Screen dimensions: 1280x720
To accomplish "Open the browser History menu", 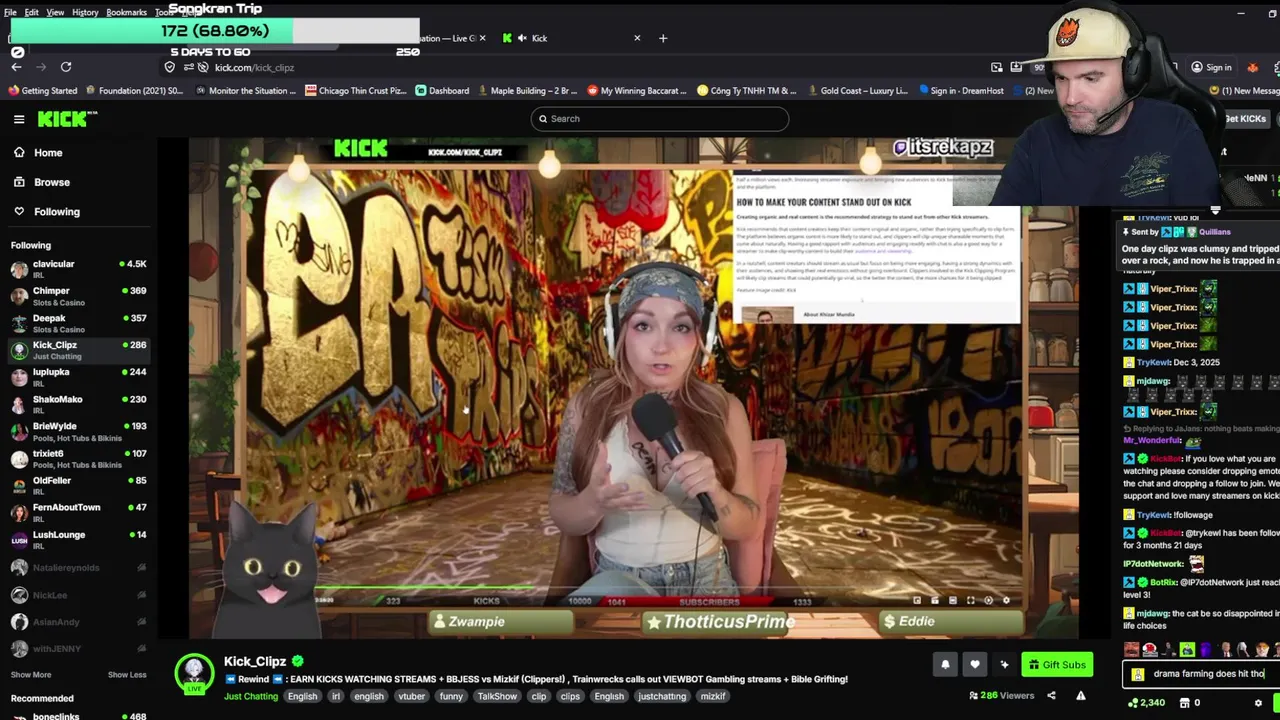I will pyautogui.click(x=85, y=12).
